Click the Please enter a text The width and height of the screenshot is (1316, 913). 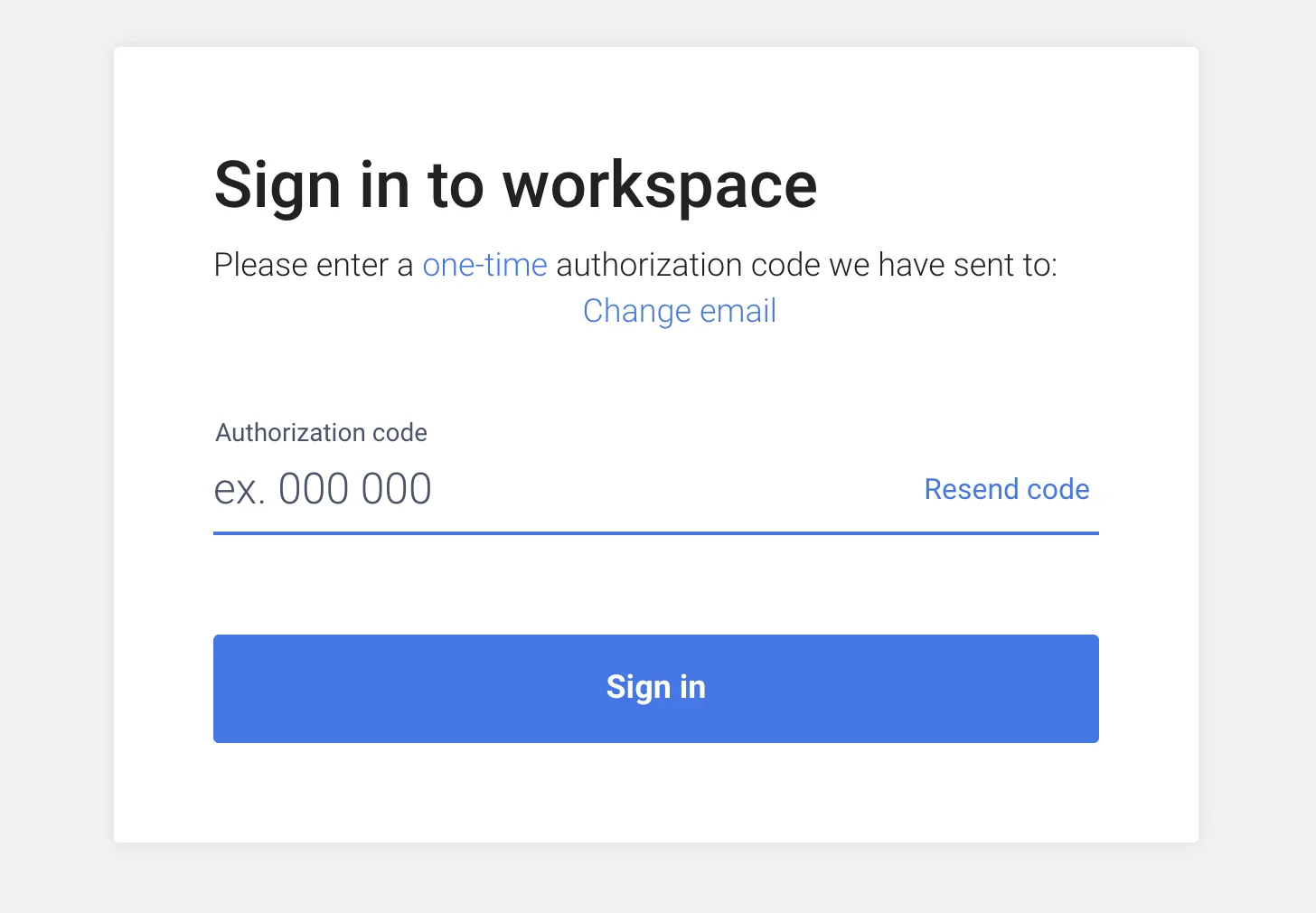coord(313,265)
